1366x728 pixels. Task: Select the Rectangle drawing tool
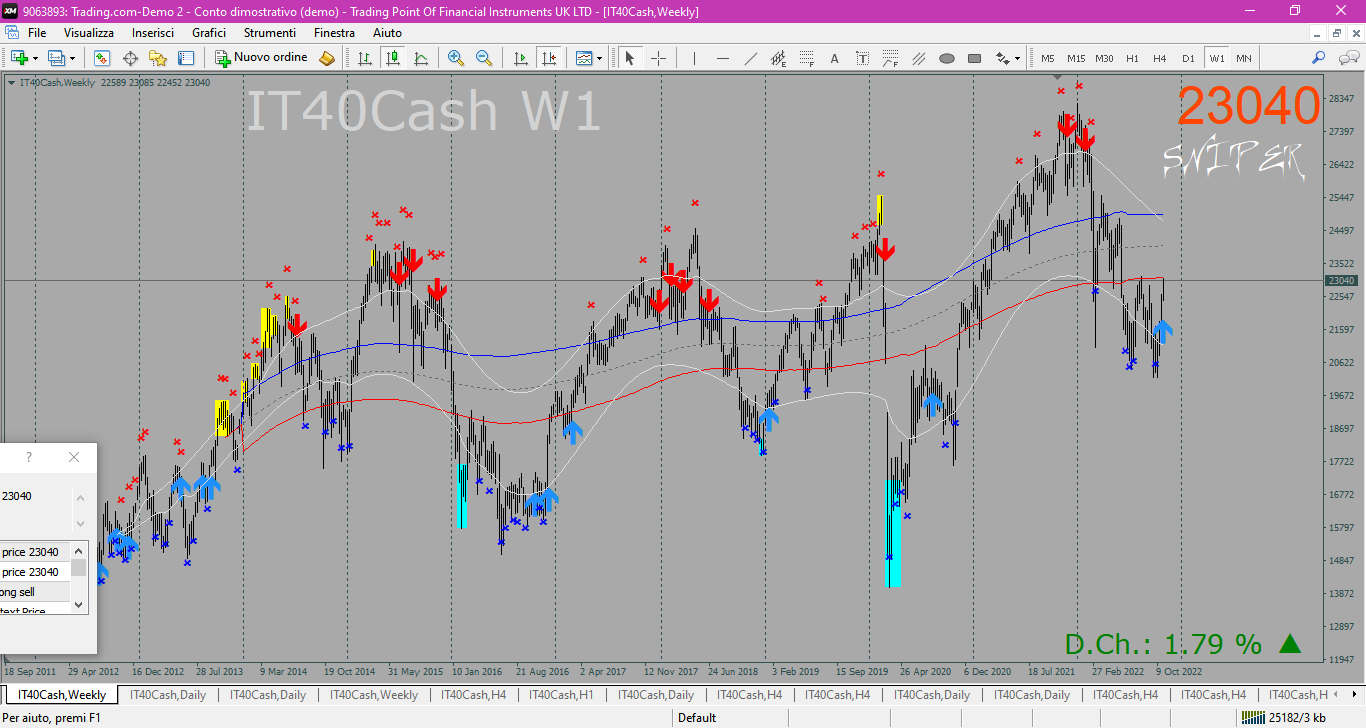(974, 58)
